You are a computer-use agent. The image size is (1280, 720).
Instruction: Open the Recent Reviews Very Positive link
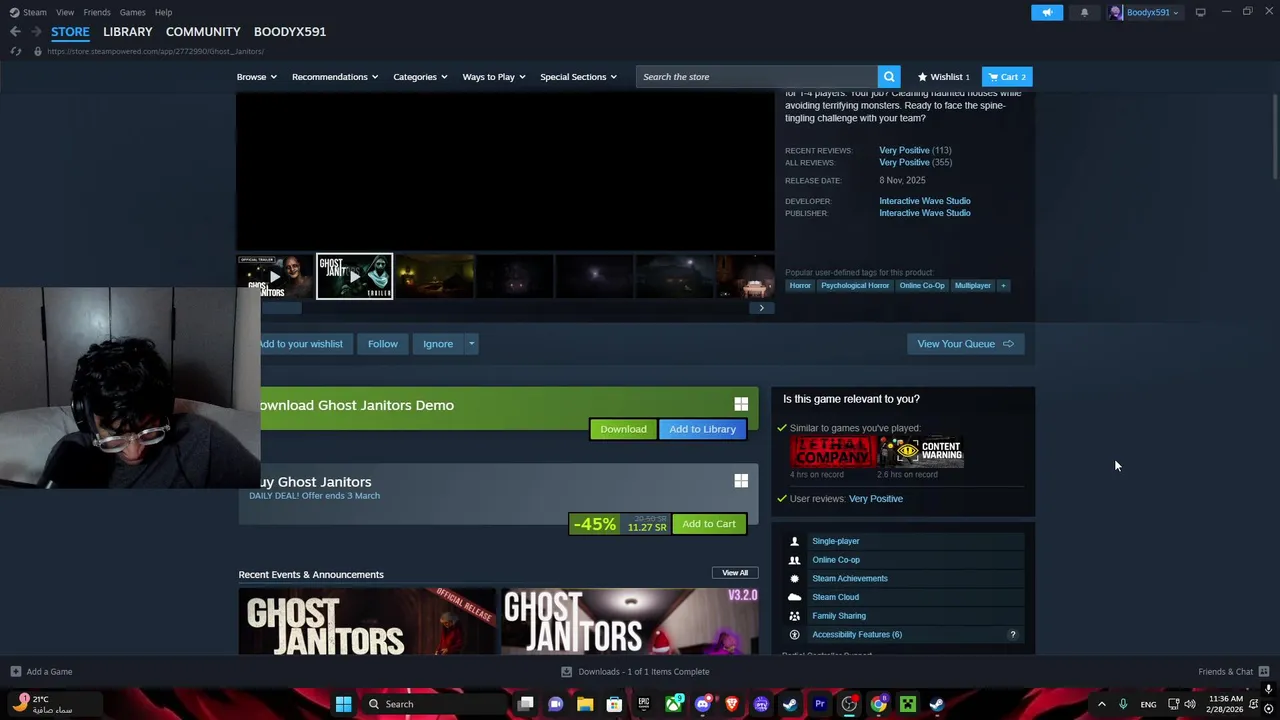coord(904,150)
